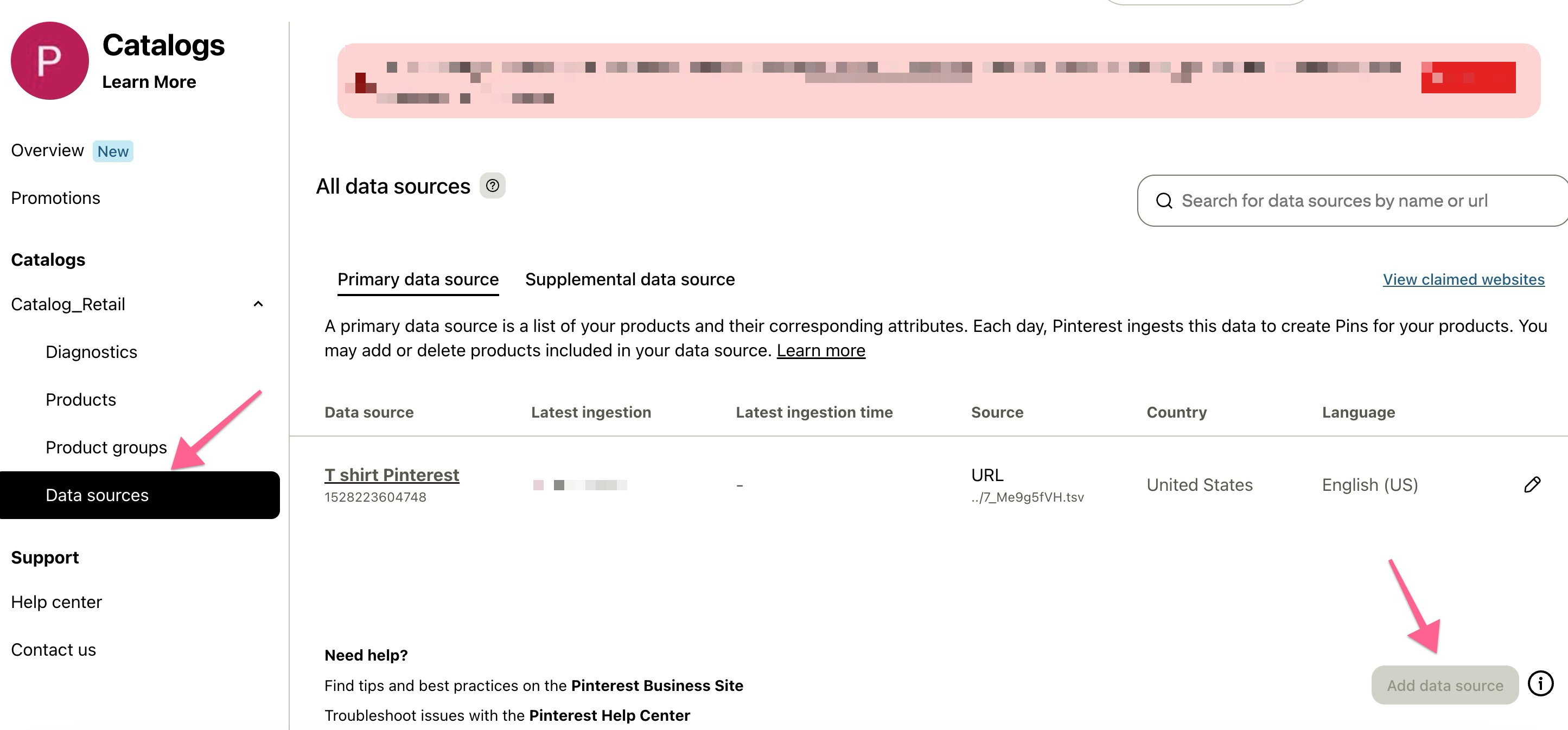Click the info icon next to Add data source
The width and height of the screenshot is (1568, 730).
click(x=1541, y=683)
